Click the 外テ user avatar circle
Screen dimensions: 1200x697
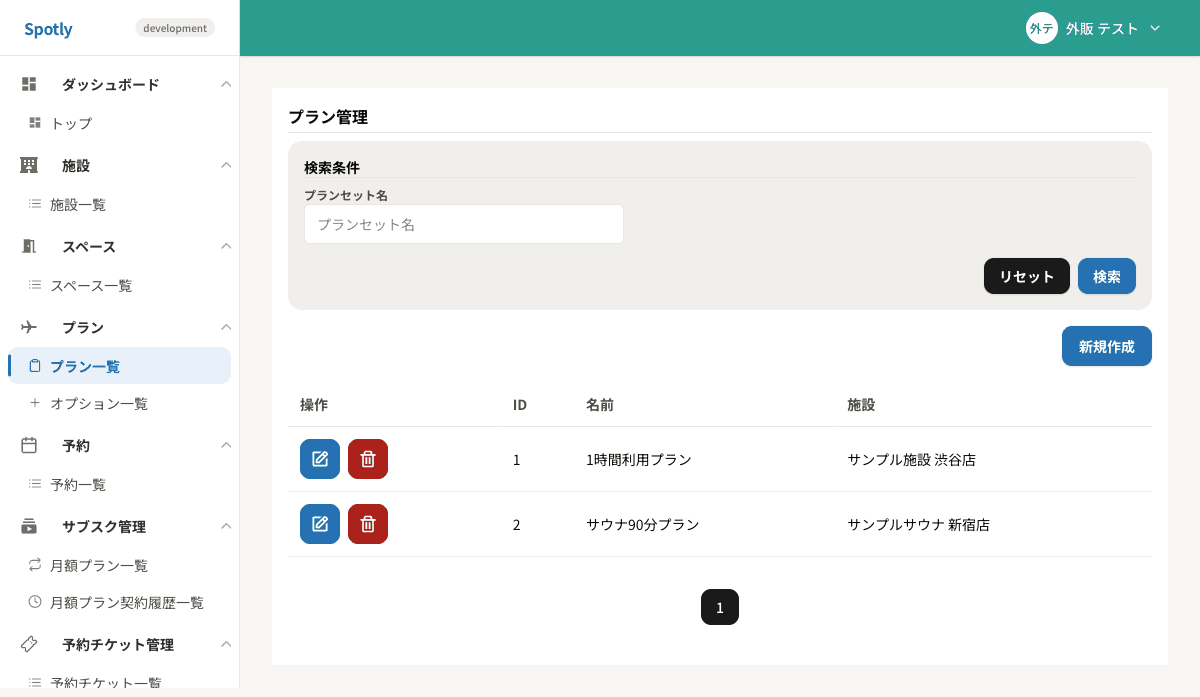click(x=1042, y=28)
